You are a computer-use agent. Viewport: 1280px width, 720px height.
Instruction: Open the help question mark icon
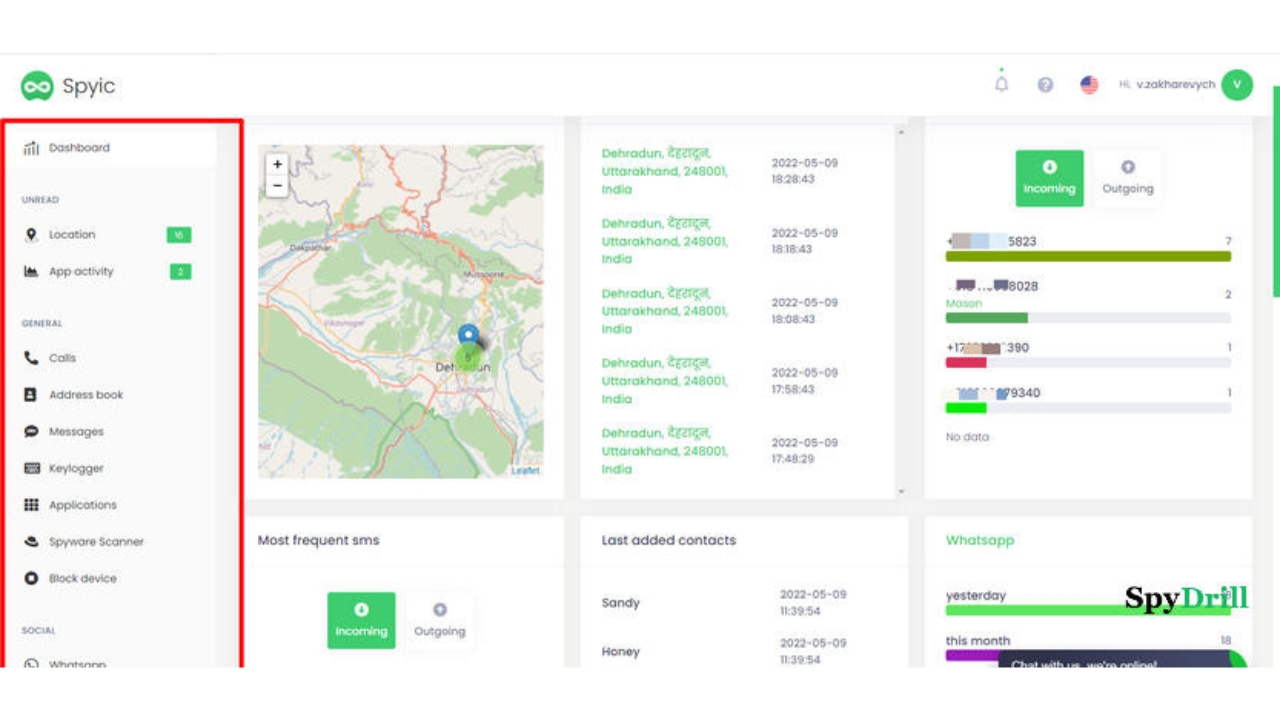point(1045,85)
